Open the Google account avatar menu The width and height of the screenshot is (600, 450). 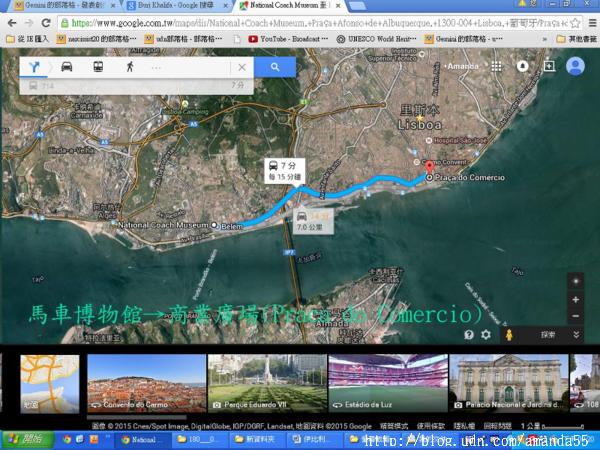point(575,66)
